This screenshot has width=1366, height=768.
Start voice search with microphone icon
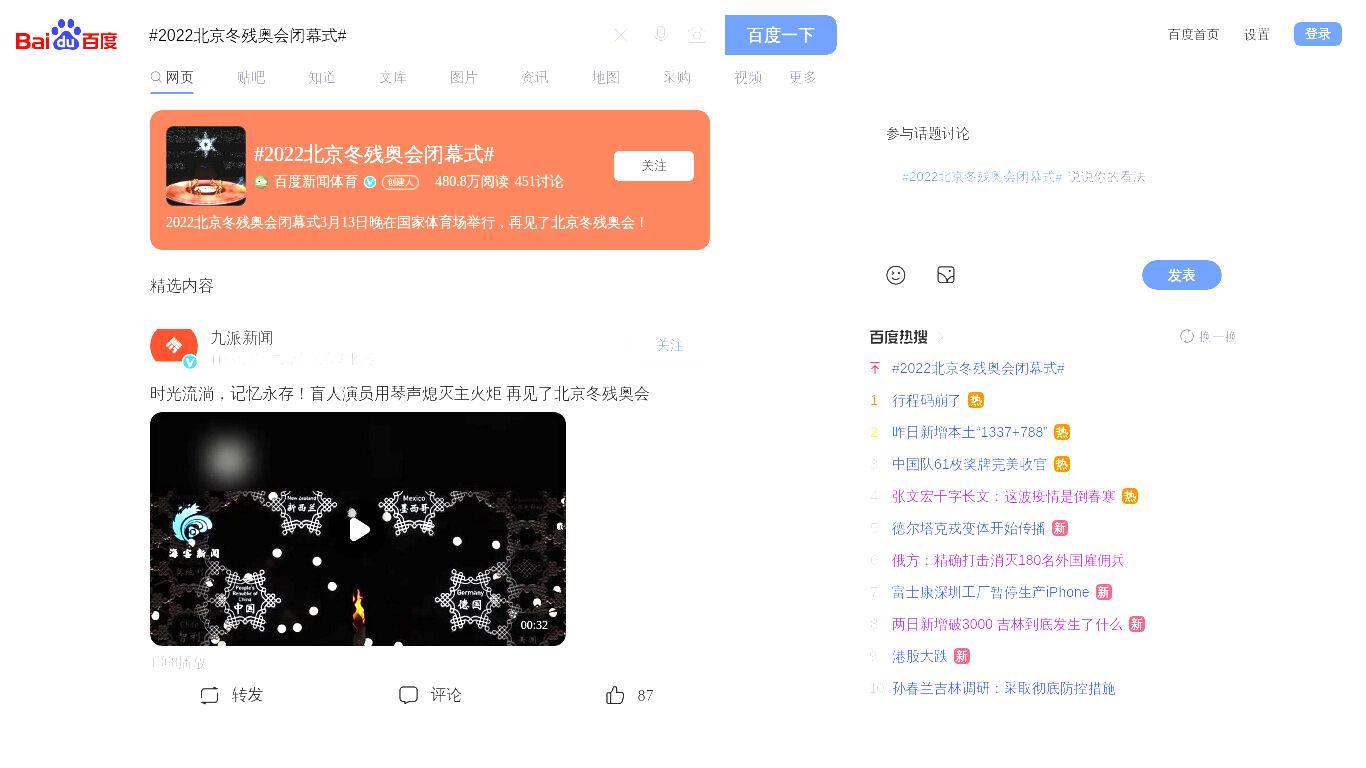[660, 35]
